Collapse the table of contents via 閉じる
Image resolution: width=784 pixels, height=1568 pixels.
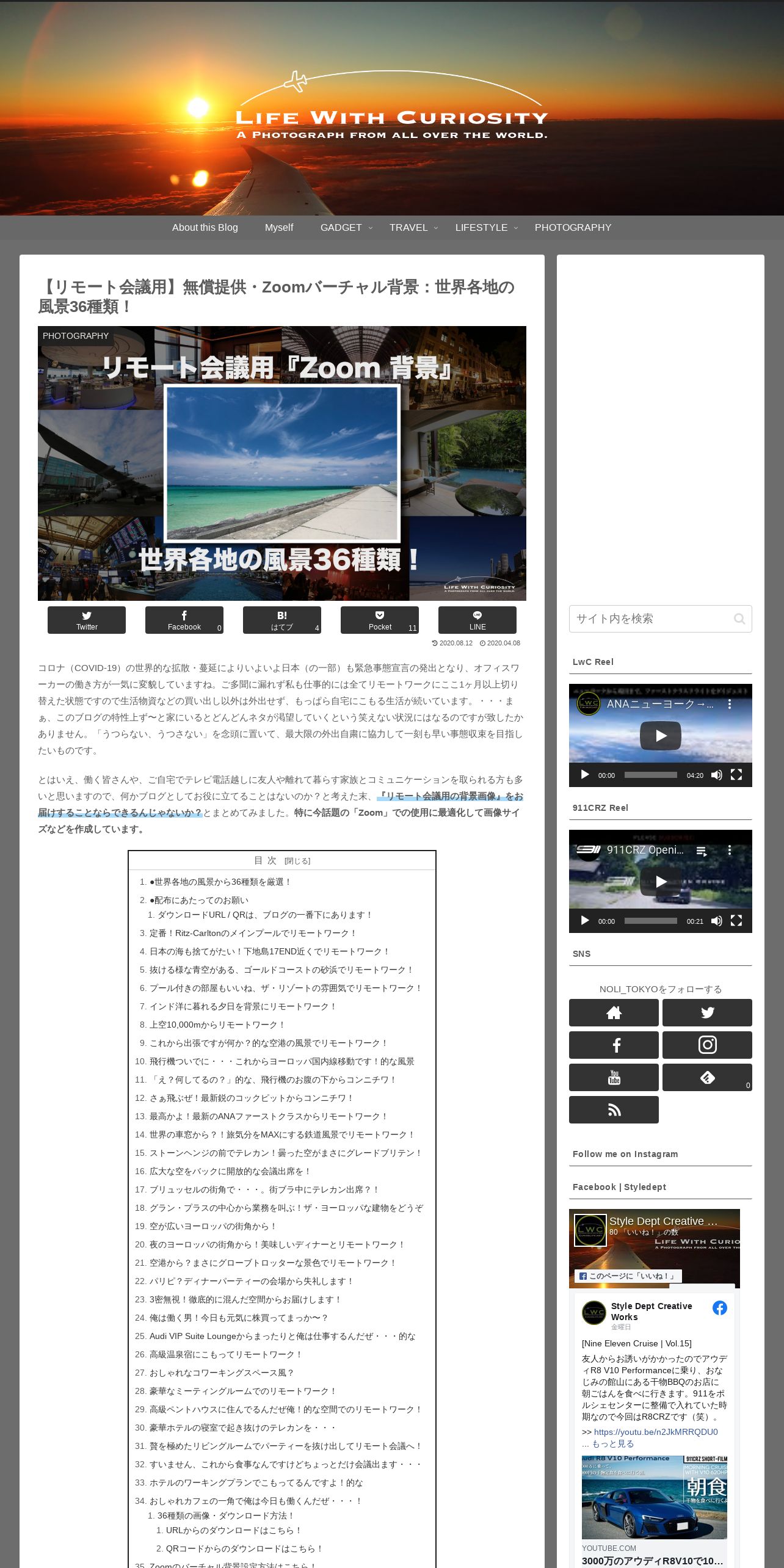[297, 861]
